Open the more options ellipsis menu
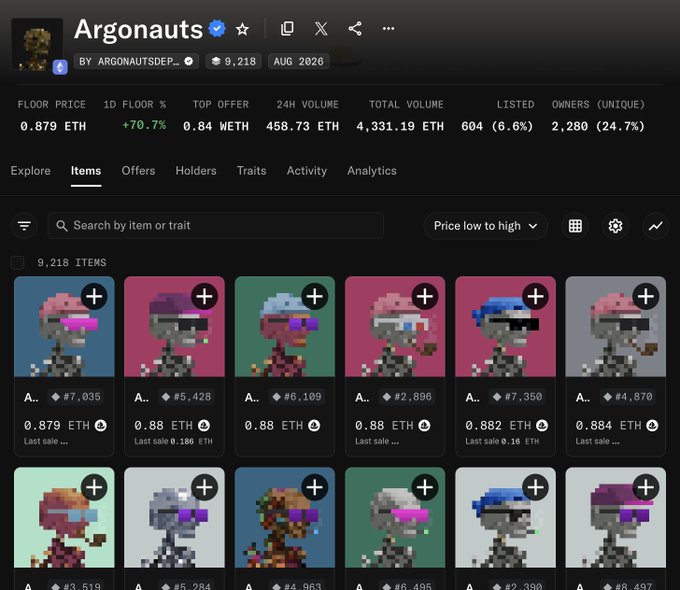The width and height of the screenshot is (680, 590). pos(389,29)
